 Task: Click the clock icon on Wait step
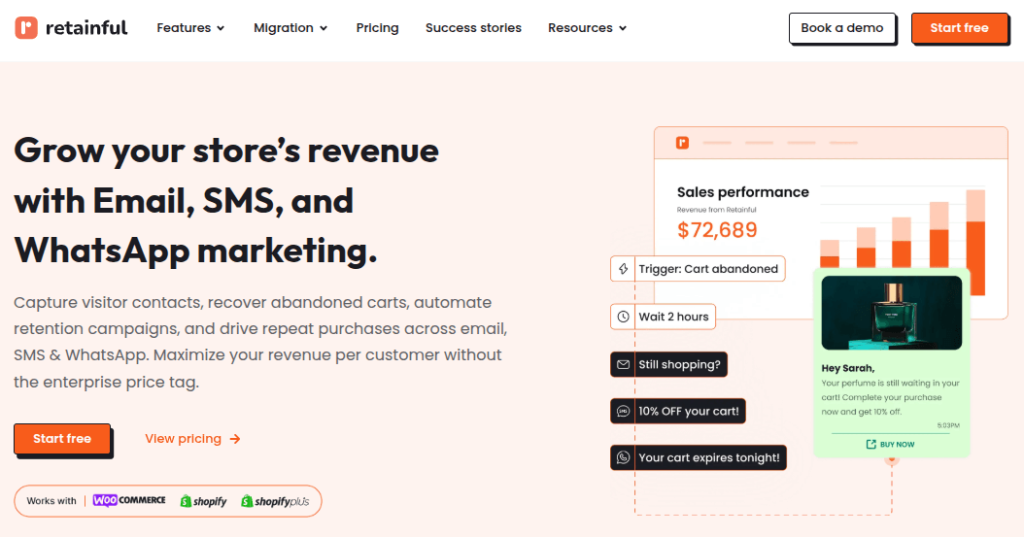623,317
